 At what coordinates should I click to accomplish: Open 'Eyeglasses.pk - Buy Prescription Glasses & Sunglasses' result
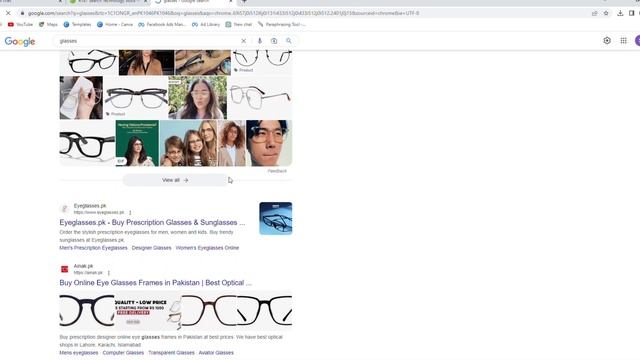pyautogui.click(x=152, y=222)
